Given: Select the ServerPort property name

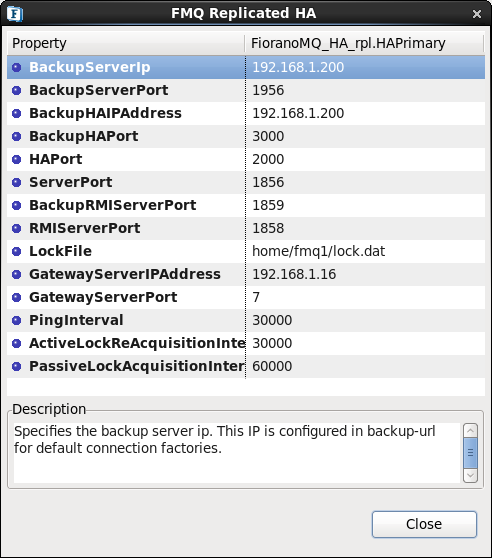Looking at the screenshot, I should [70, 182].
